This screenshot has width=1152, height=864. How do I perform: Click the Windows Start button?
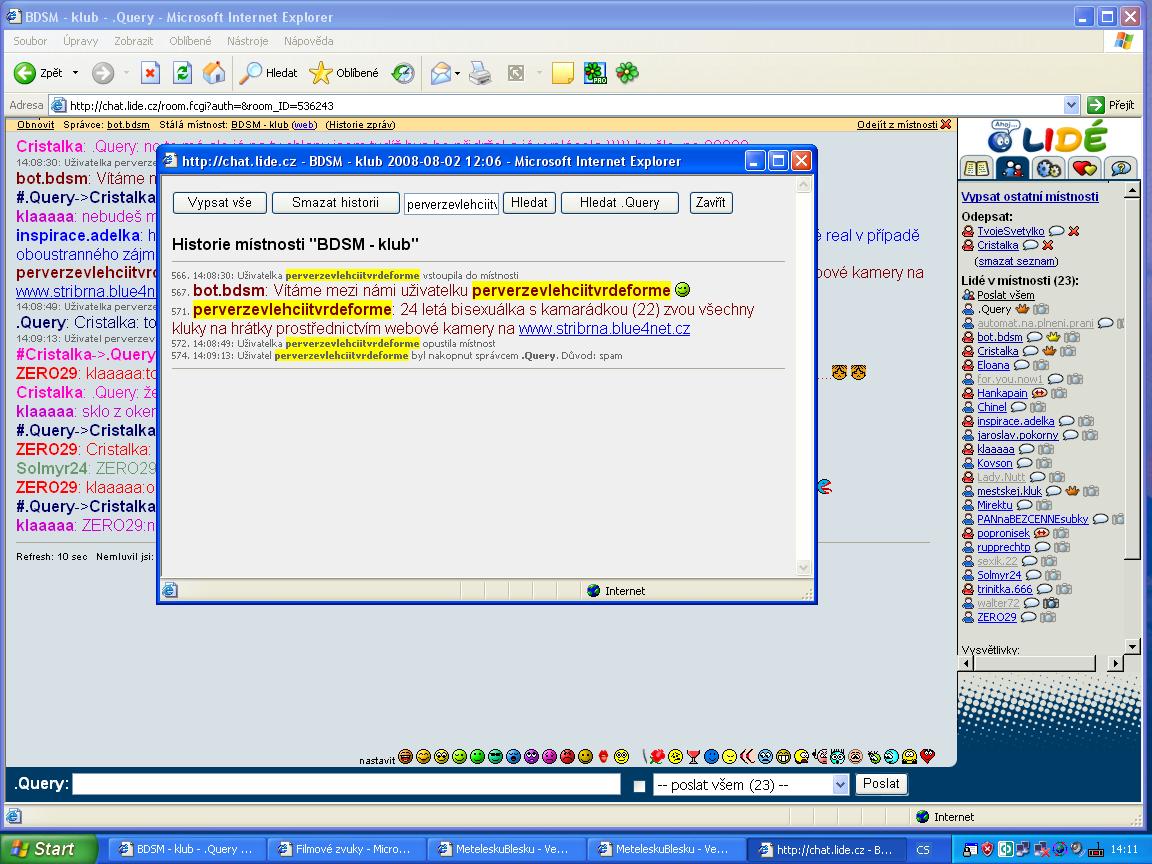point(48,849)
